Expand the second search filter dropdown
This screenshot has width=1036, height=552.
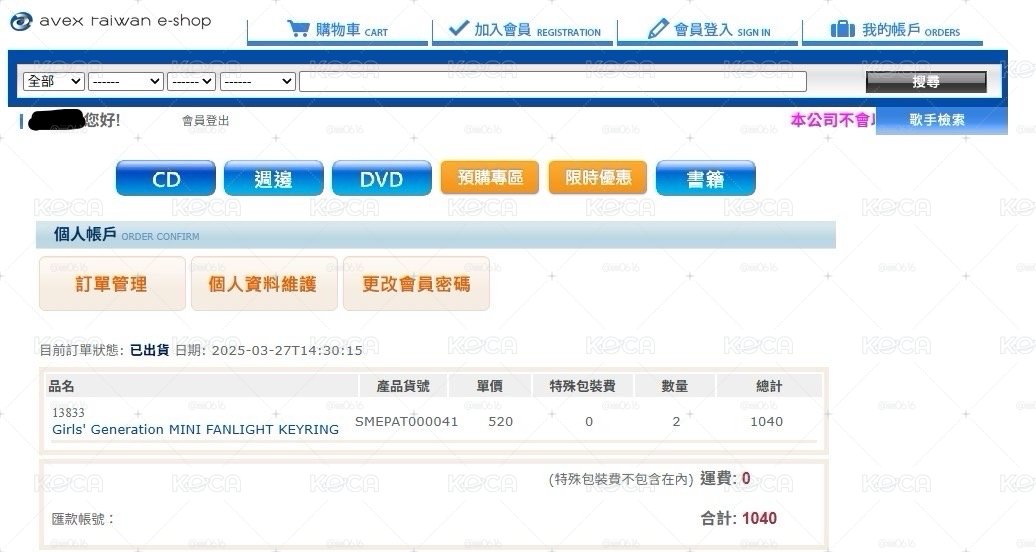(126, 81)
